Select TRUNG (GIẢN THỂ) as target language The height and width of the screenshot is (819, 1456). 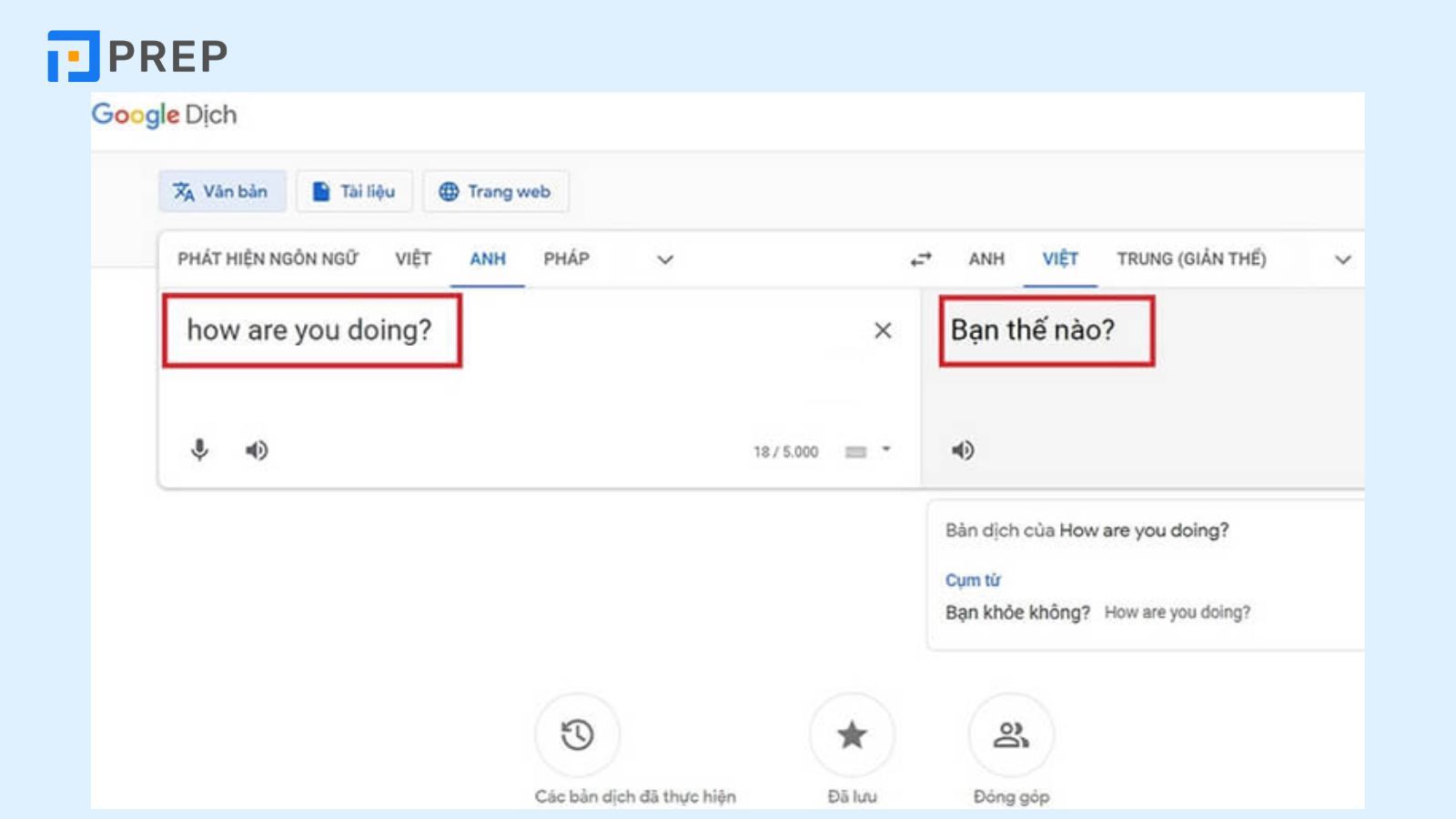point(1191,258)
